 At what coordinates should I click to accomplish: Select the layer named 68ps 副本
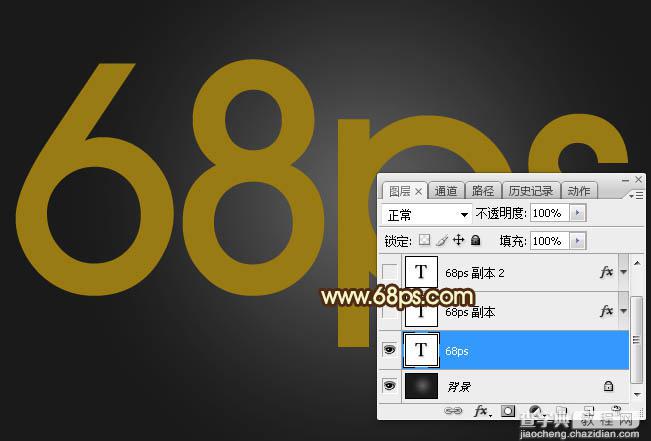pyautogui.click(x=470, y=312)
